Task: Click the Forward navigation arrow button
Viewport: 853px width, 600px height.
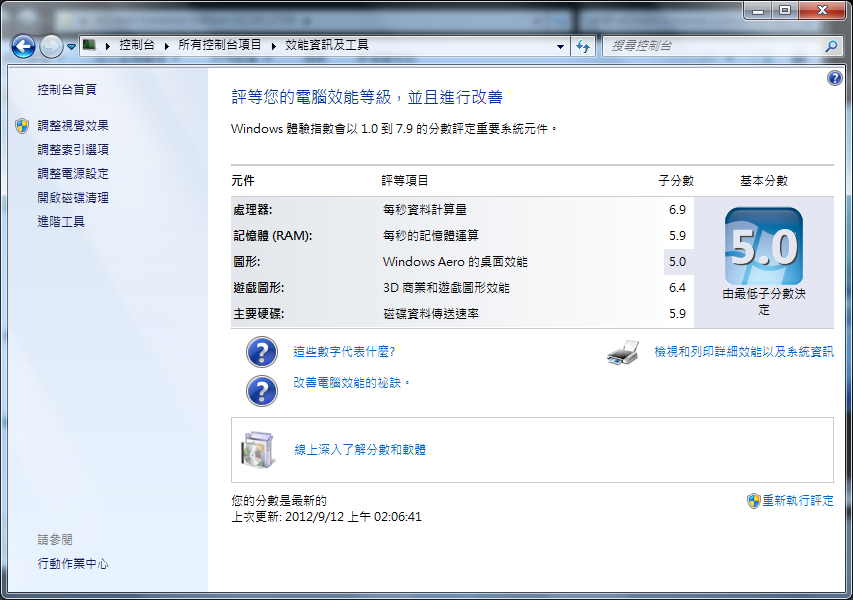Action: [x=51, y=47]
